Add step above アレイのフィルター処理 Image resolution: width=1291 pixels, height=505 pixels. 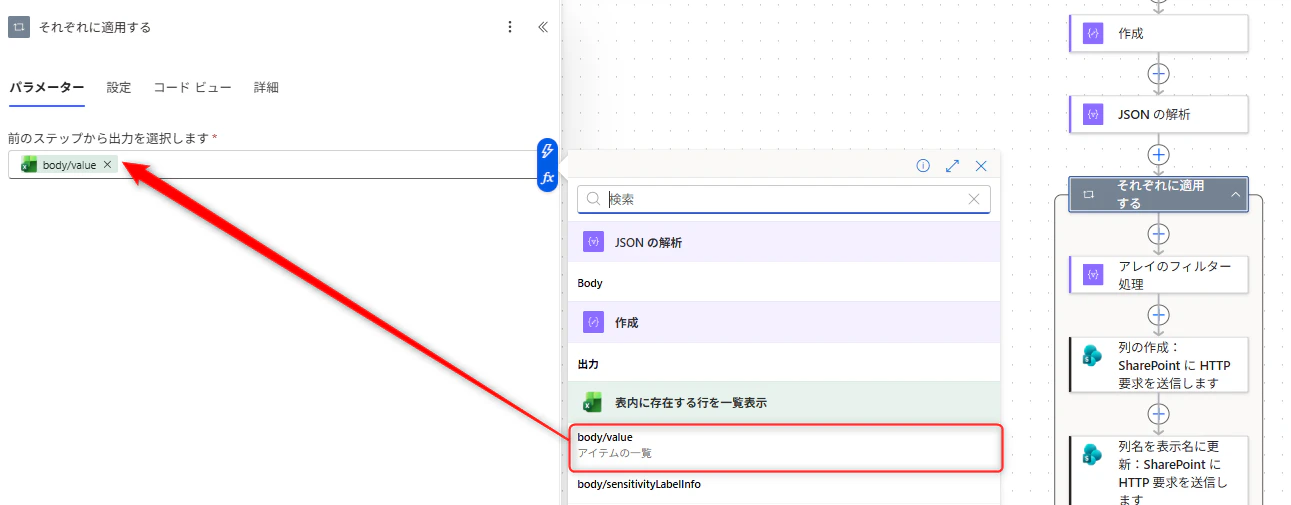pos(1158,234)
